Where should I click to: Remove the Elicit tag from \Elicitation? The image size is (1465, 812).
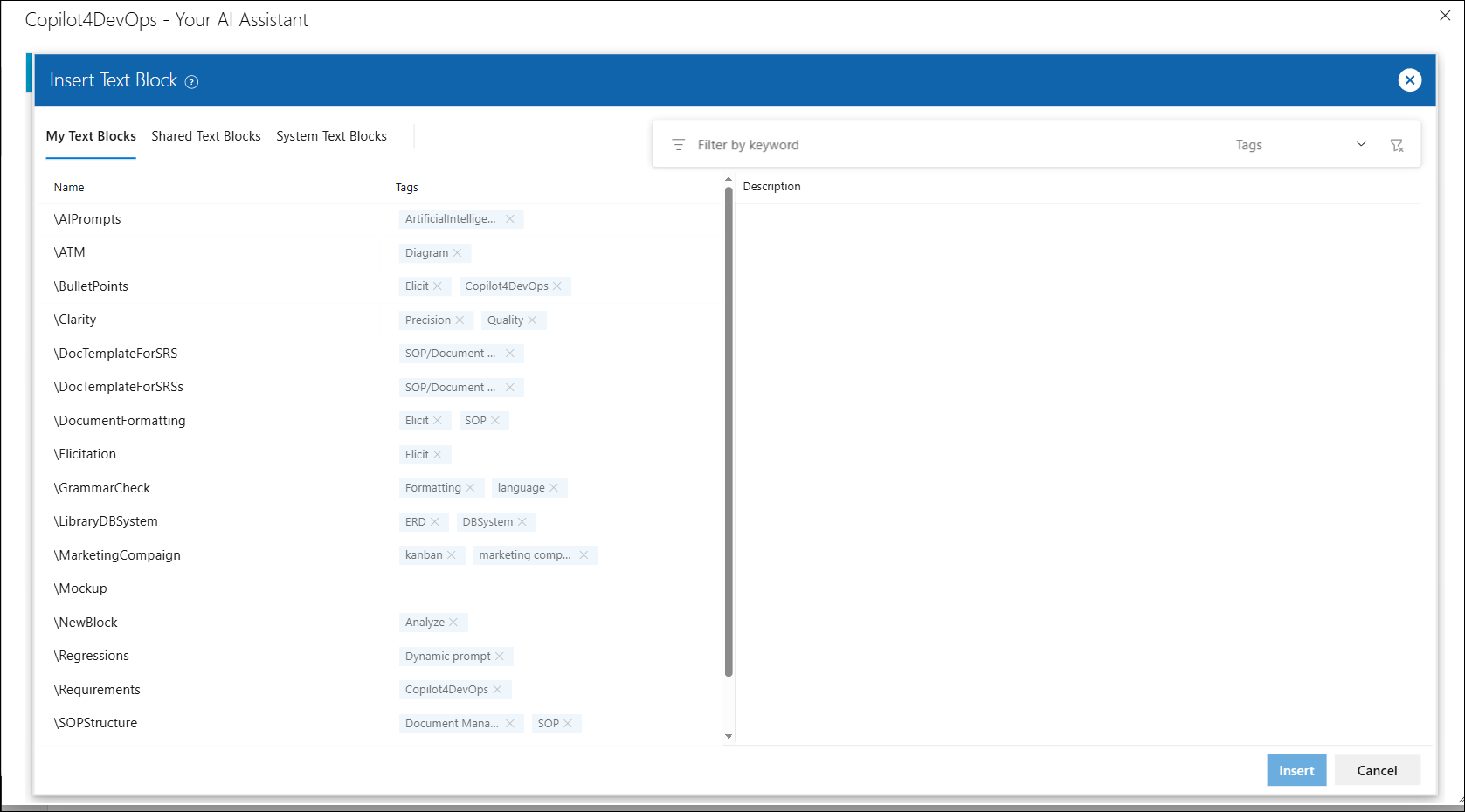coord(439,454)
